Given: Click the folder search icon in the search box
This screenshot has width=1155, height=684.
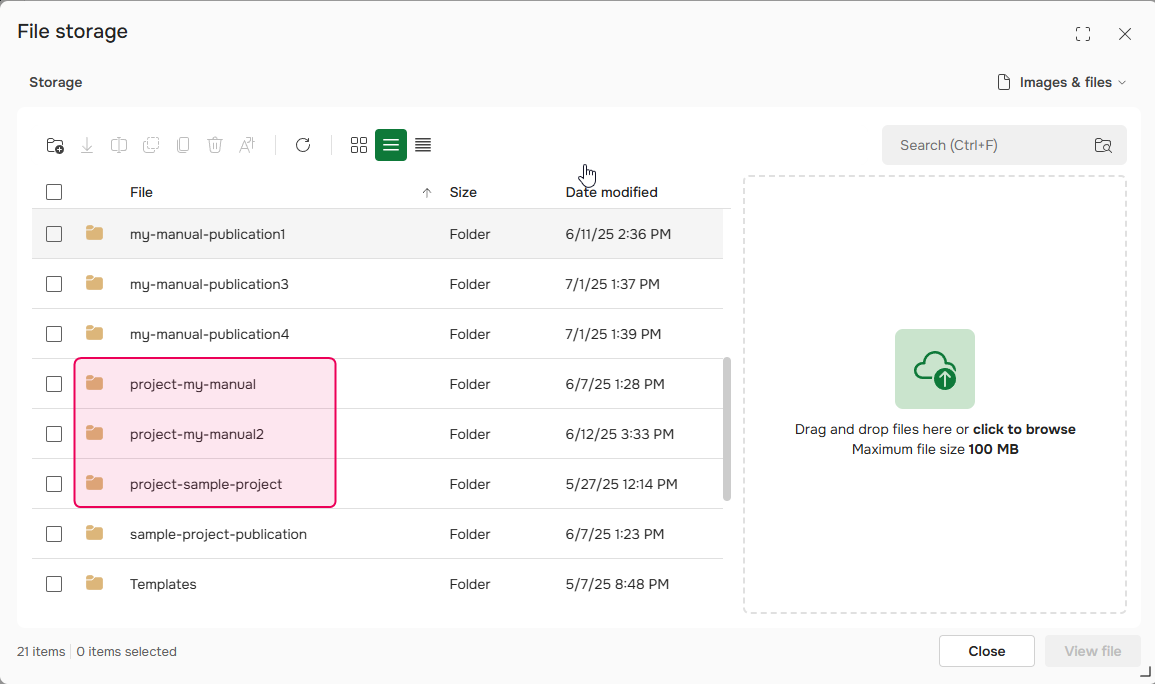Looking at the screenshot, I should click(x=1103, y=145).
